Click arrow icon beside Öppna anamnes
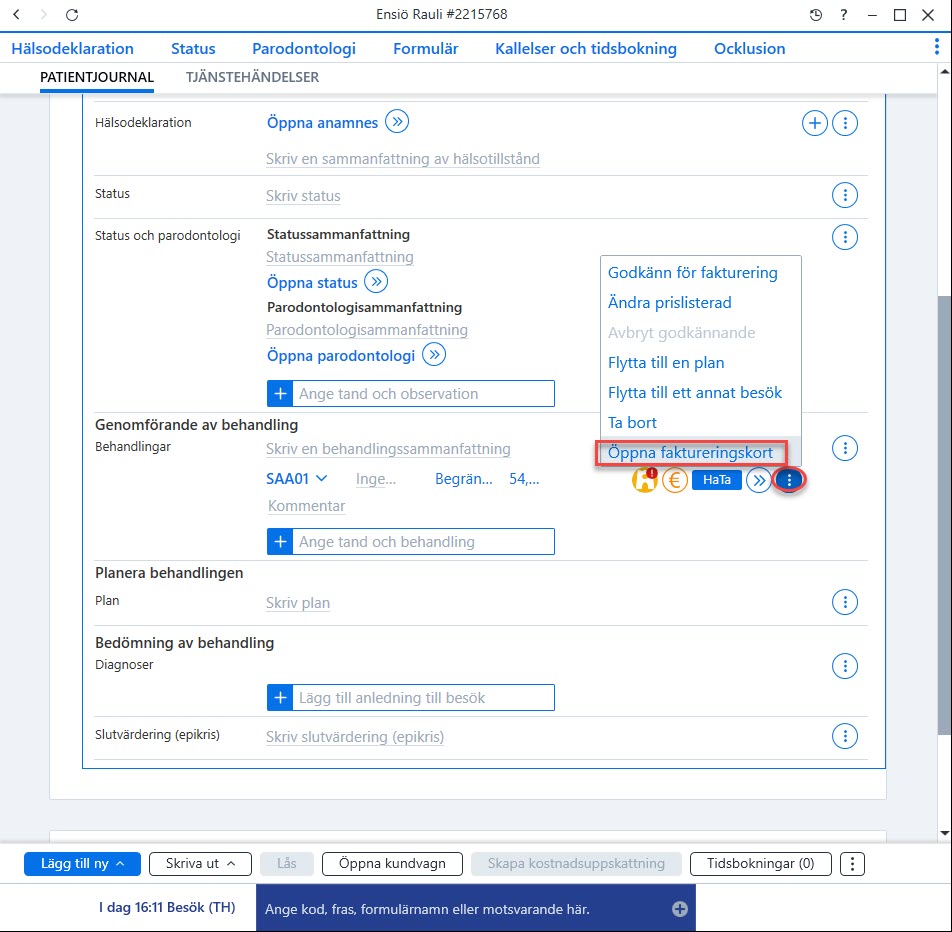The image size is (952, 932). click(397, 121)
